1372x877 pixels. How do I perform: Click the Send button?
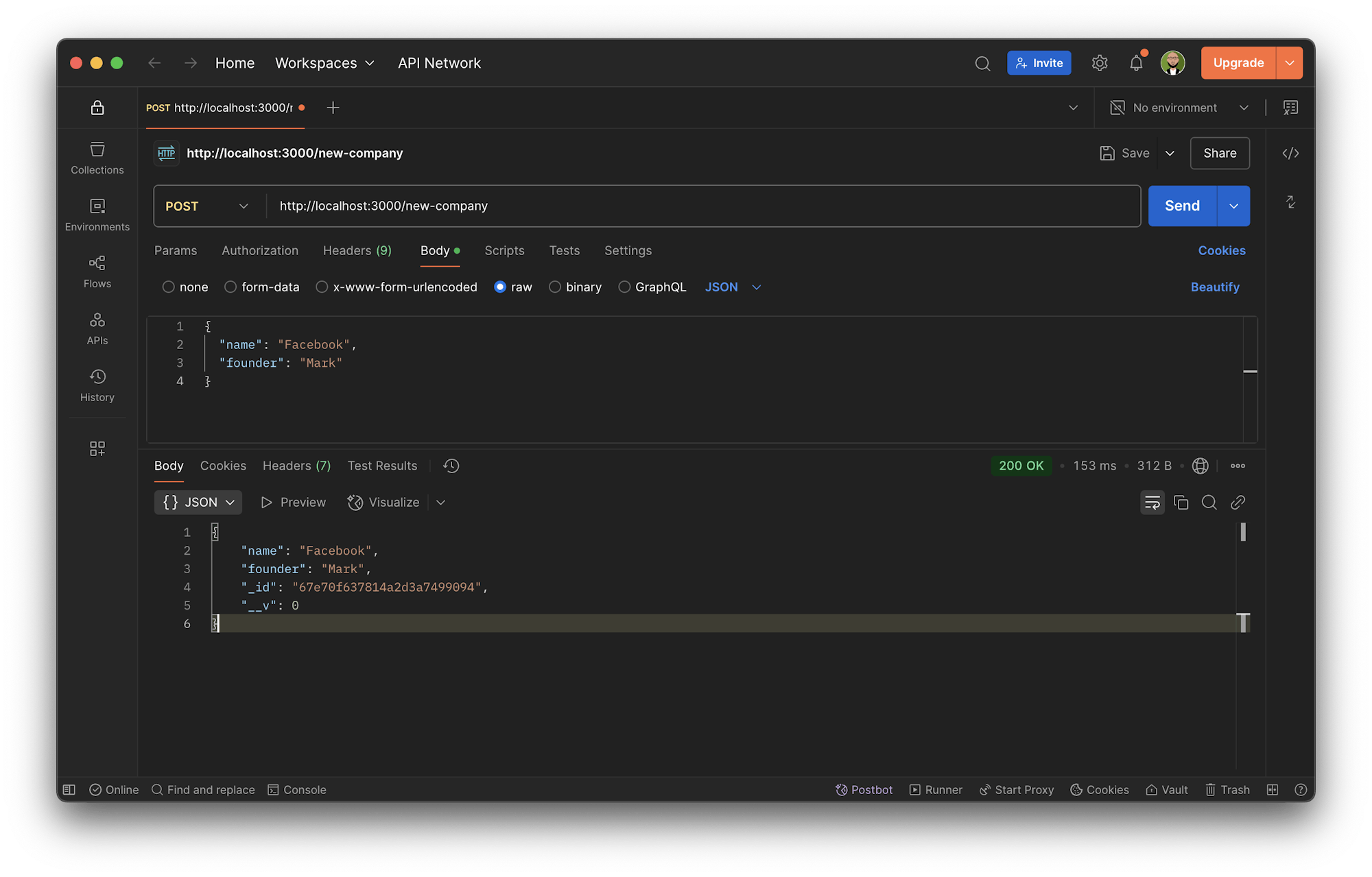pyautogui.click(x=1181, y=206)
